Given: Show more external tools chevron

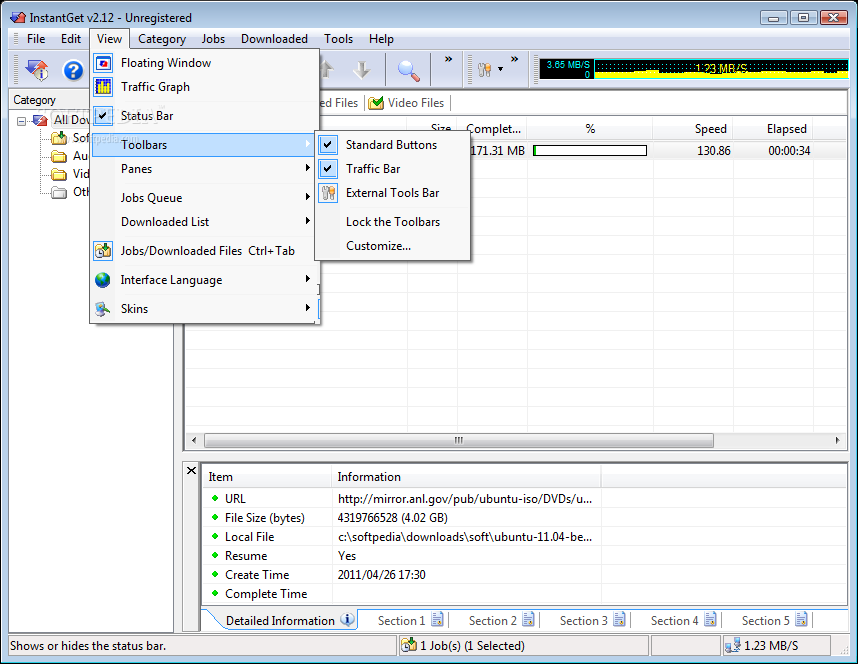Looking at the screenshot, I should click(514, 59).
